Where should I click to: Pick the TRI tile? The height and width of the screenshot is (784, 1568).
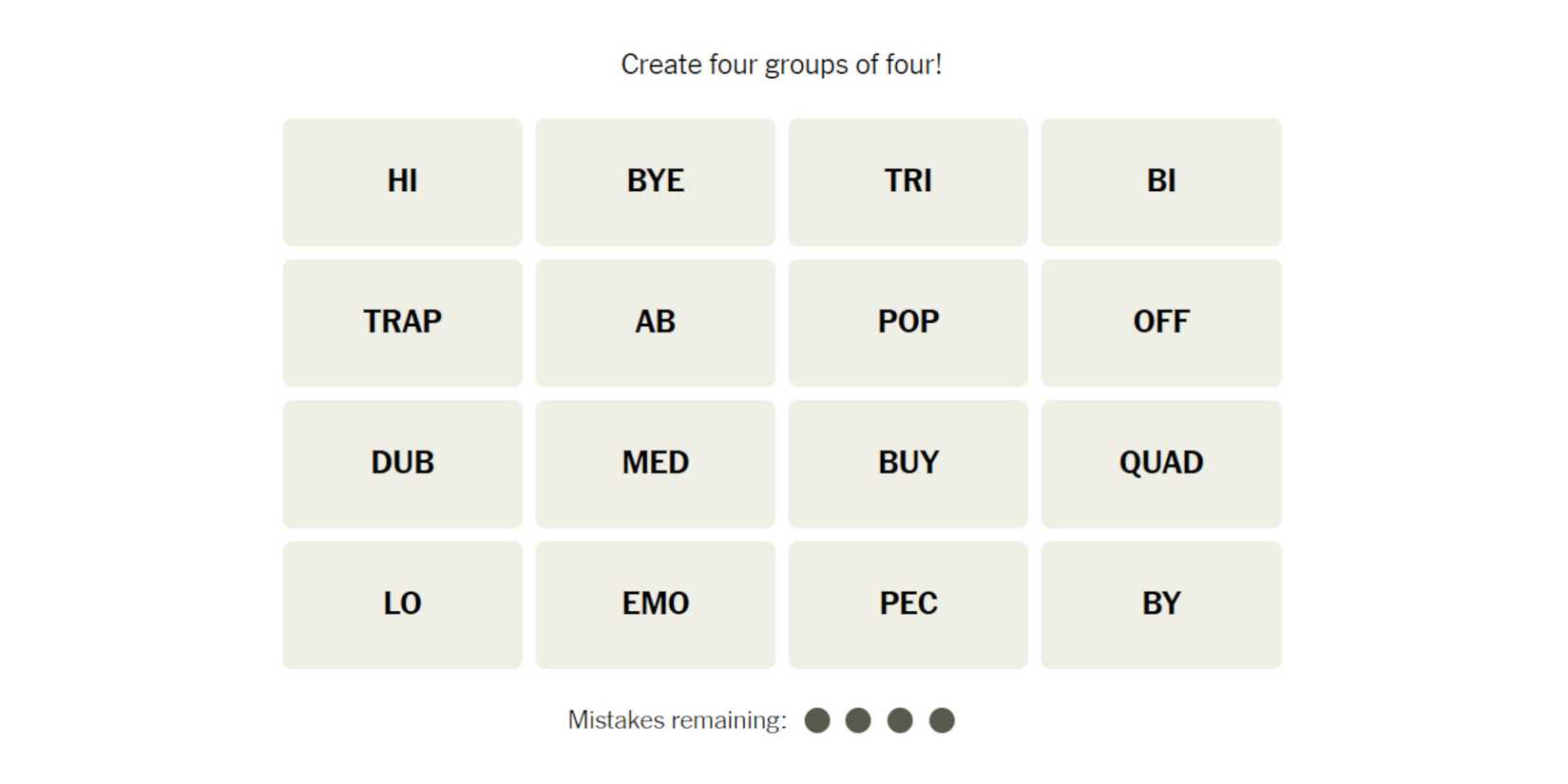click(908, 182)
